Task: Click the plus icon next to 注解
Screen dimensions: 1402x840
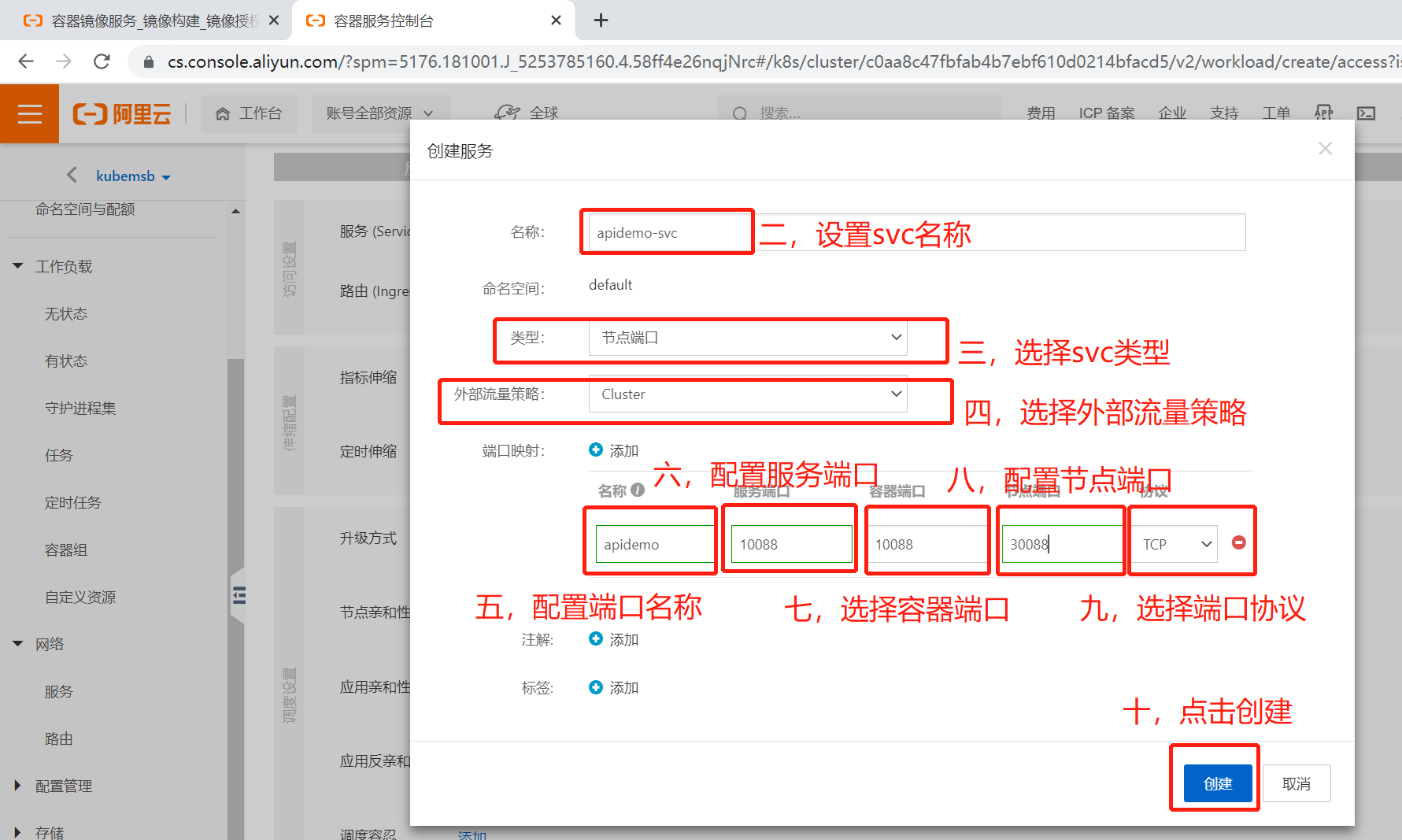Action: point(596,639)
